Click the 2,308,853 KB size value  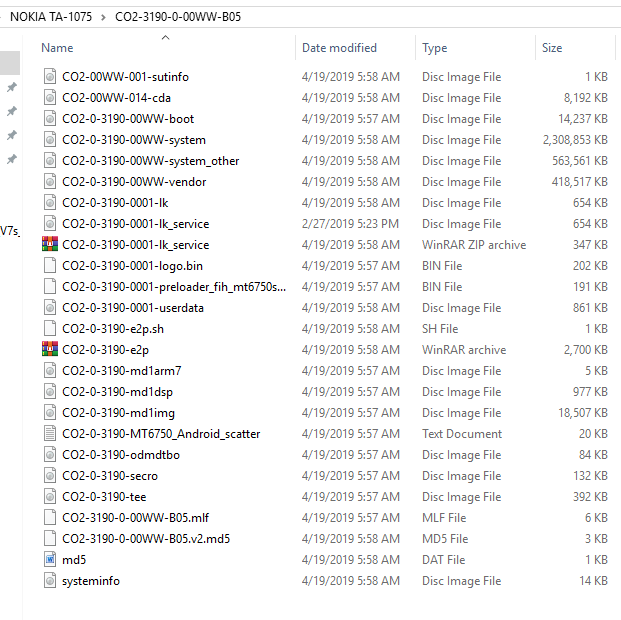click(575, 140)
